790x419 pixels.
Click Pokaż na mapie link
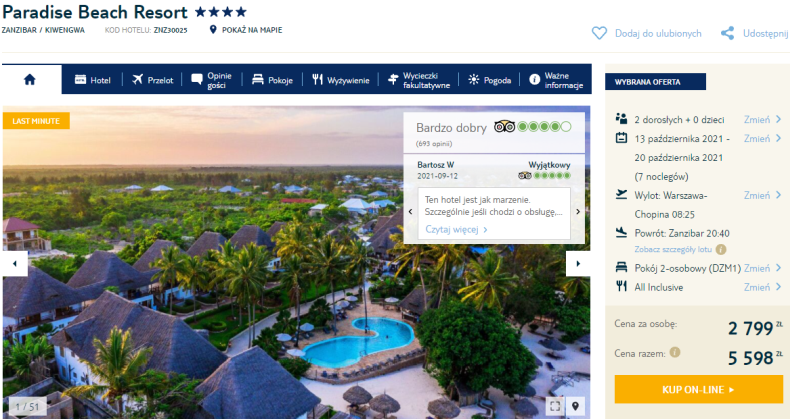pos(246,30)
